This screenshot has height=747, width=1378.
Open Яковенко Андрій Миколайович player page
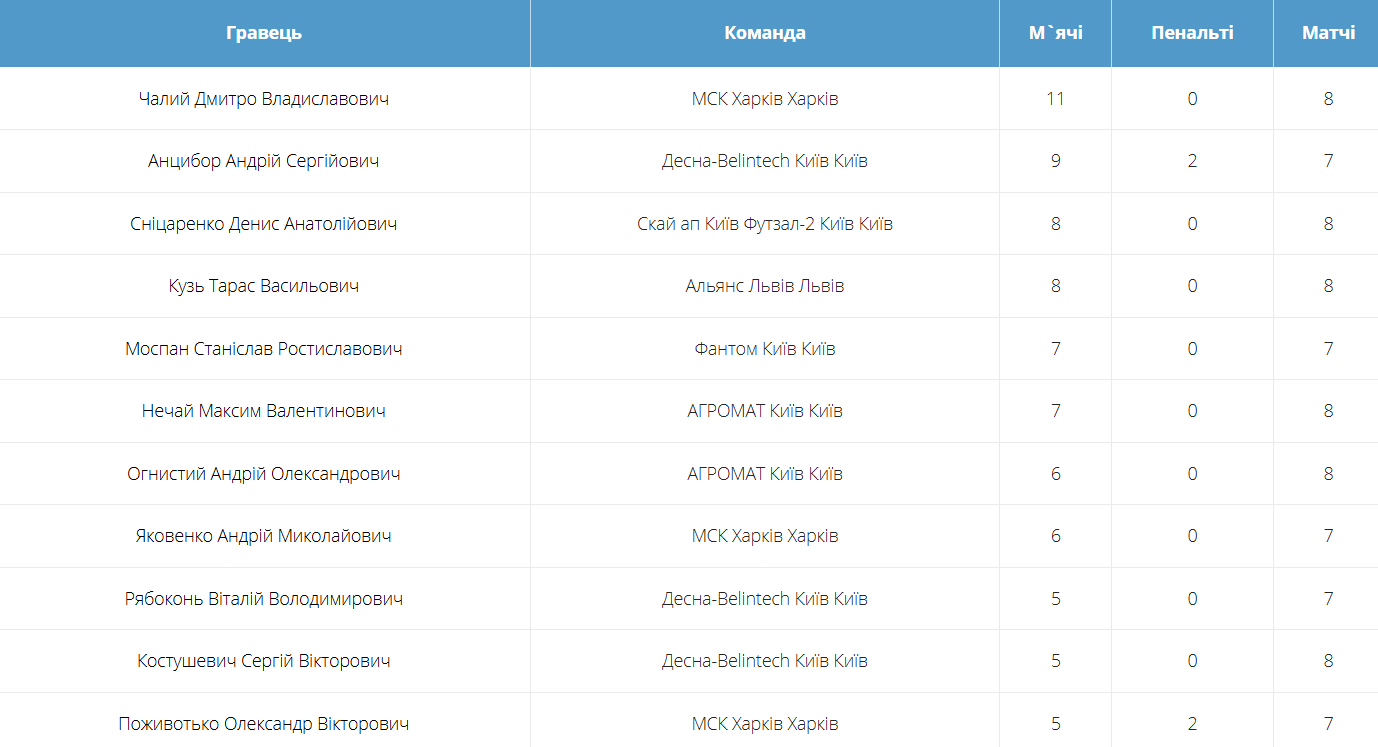tap(264, 536)
